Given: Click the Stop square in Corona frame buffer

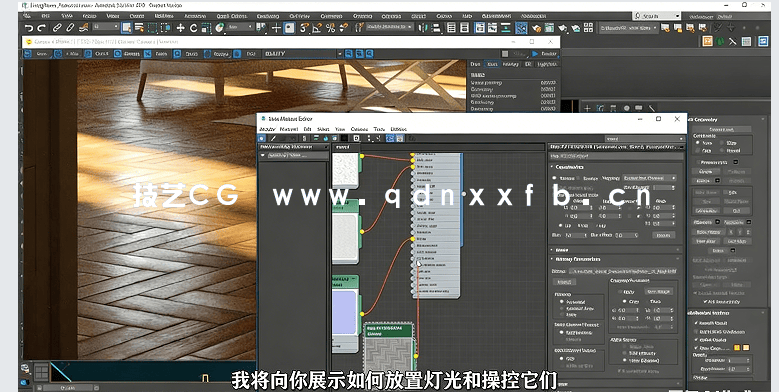Looking at the screenshot, I should pos(505,54).
